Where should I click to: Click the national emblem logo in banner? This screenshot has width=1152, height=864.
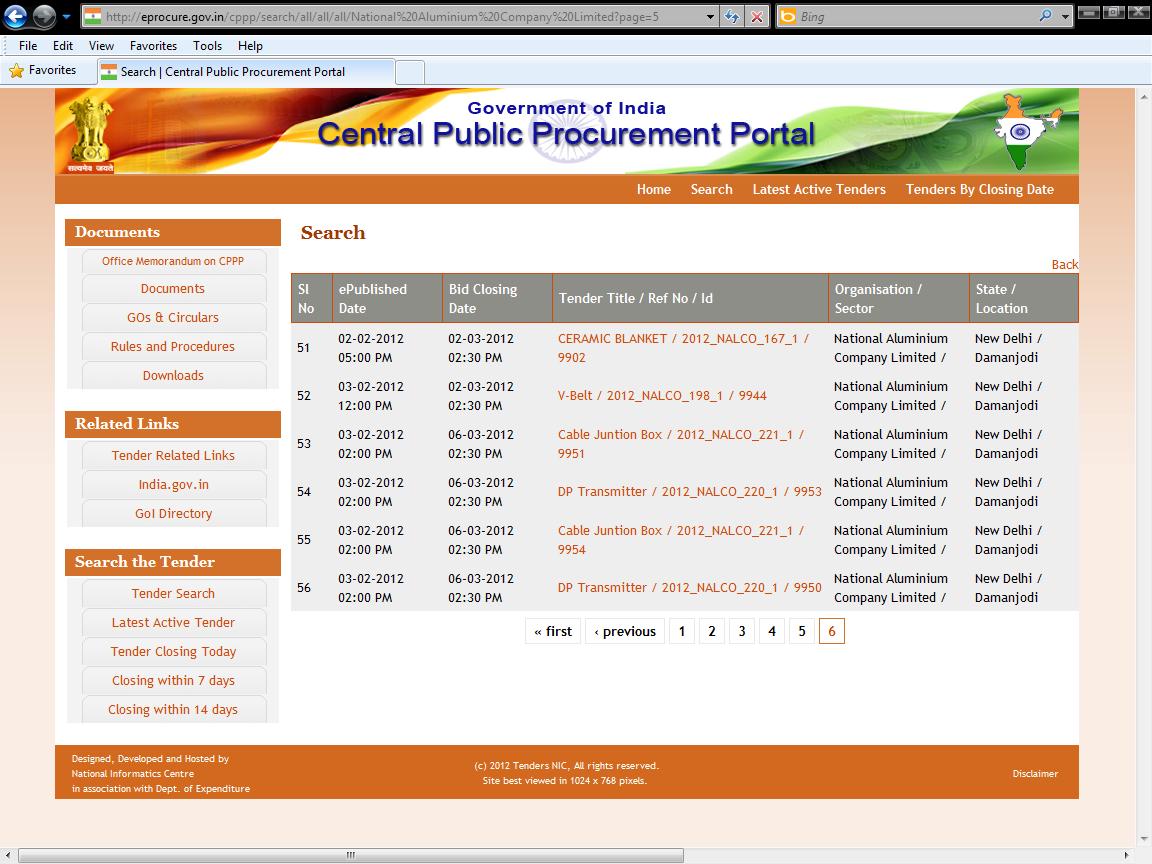90,132
